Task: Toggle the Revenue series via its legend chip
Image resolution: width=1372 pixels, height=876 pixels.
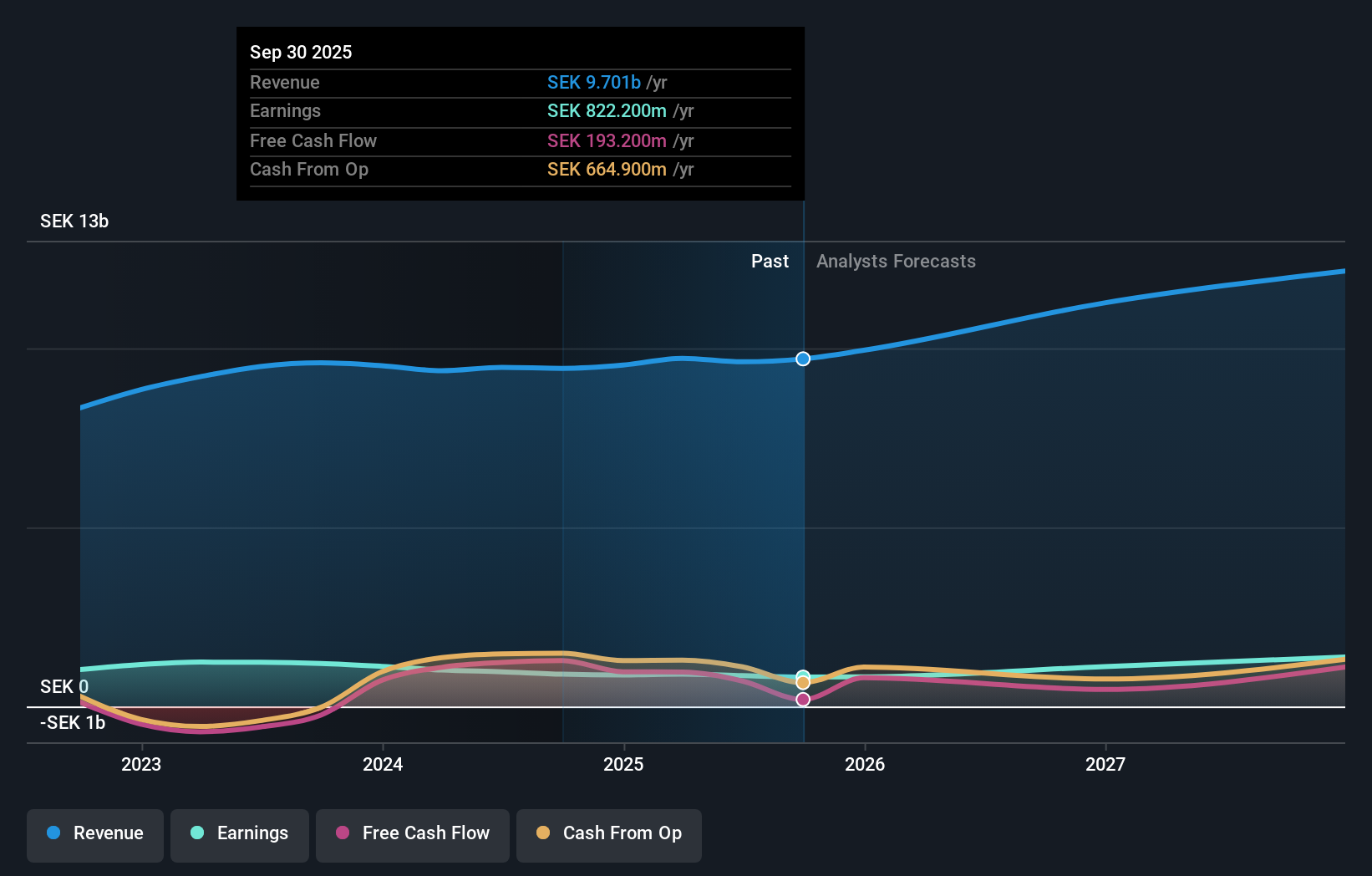Action: [94, 833]
